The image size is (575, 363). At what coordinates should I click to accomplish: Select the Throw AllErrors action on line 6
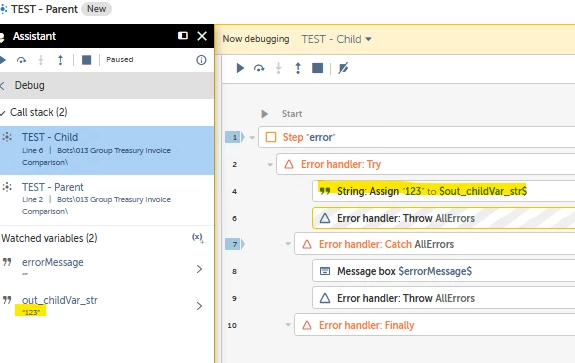(x=444, y=218)
